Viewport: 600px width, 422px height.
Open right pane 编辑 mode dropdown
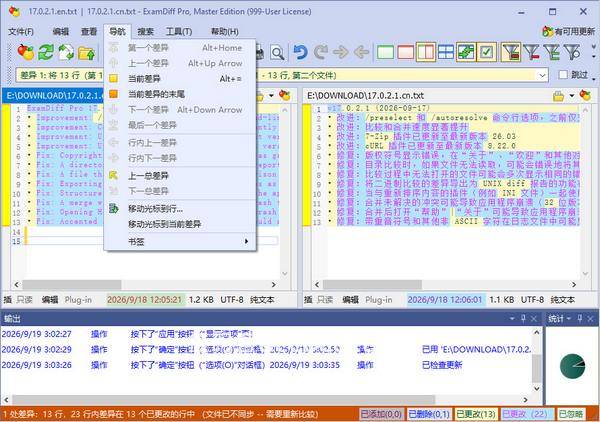350,300
